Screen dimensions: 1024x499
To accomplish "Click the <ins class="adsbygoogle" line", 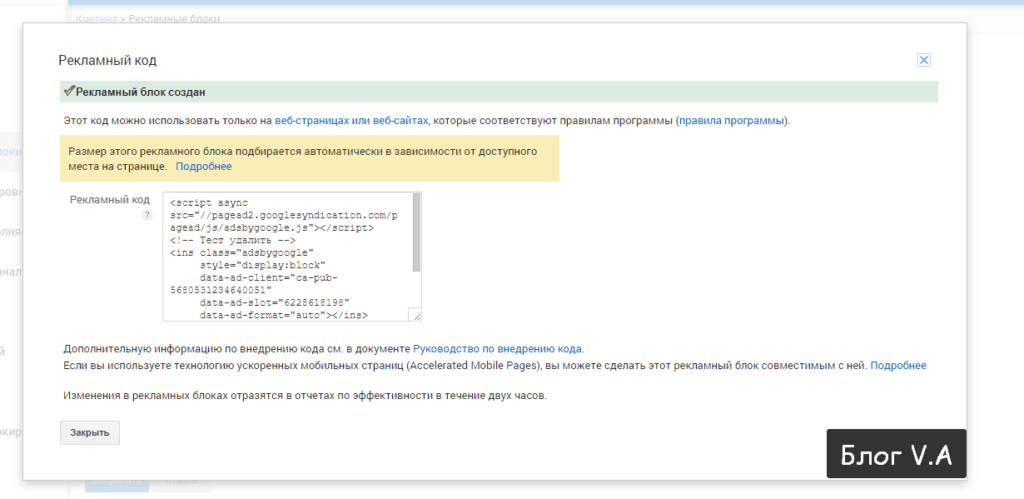I will (x=242, y=252).
